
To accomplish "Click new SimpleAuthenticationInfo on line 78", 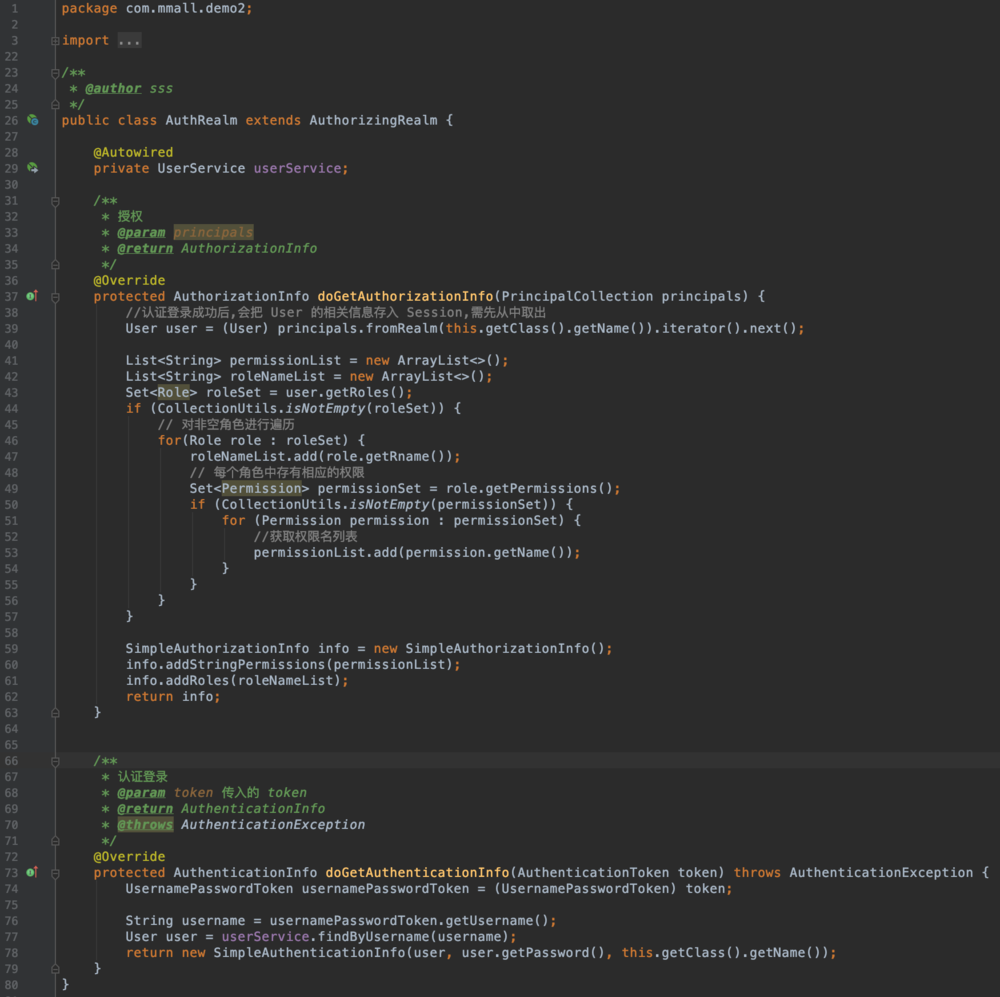I will pos(293,952).
